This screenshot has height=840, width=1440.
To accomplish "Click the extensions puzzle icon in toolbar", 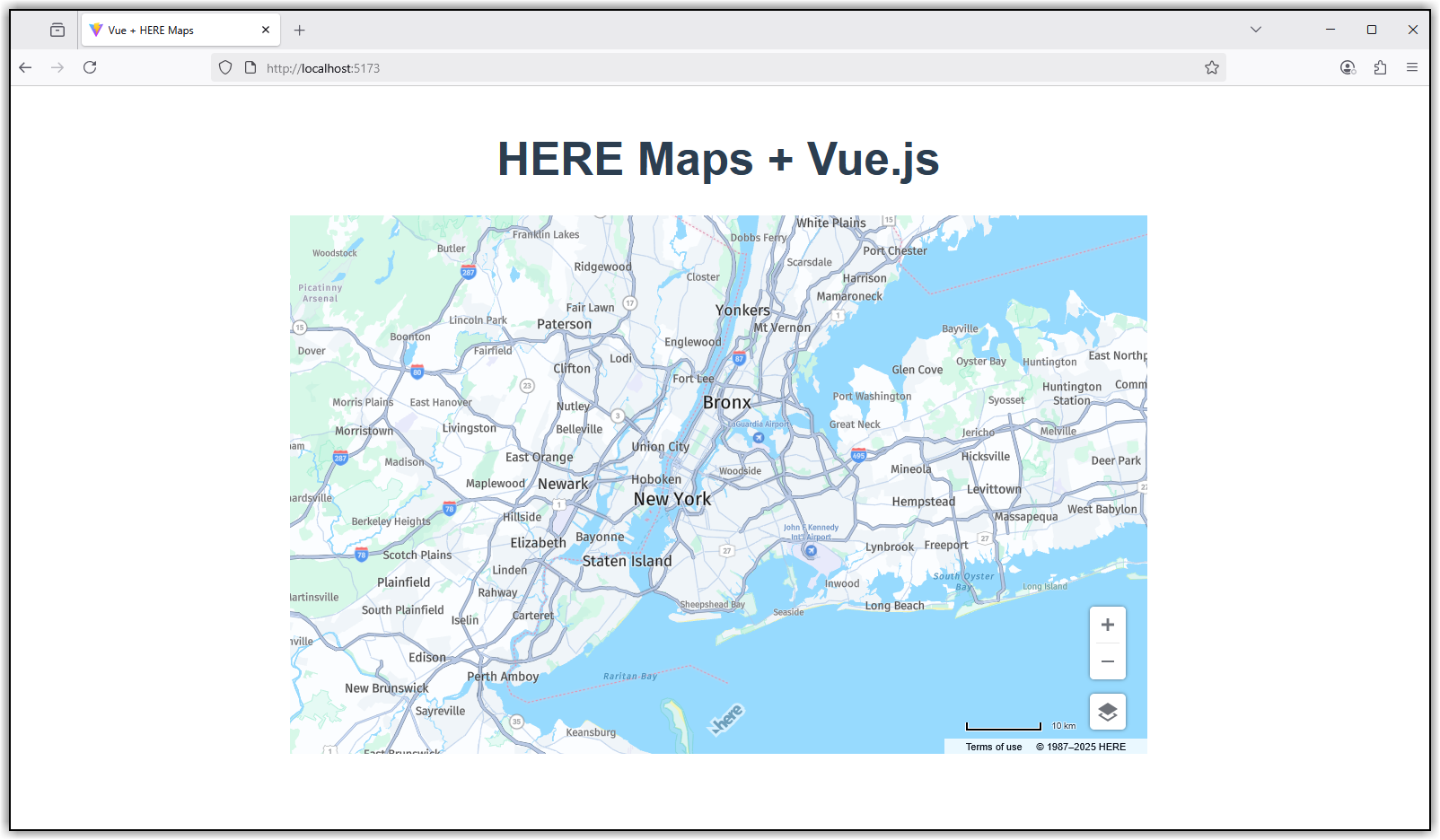I will (1380, 66).
